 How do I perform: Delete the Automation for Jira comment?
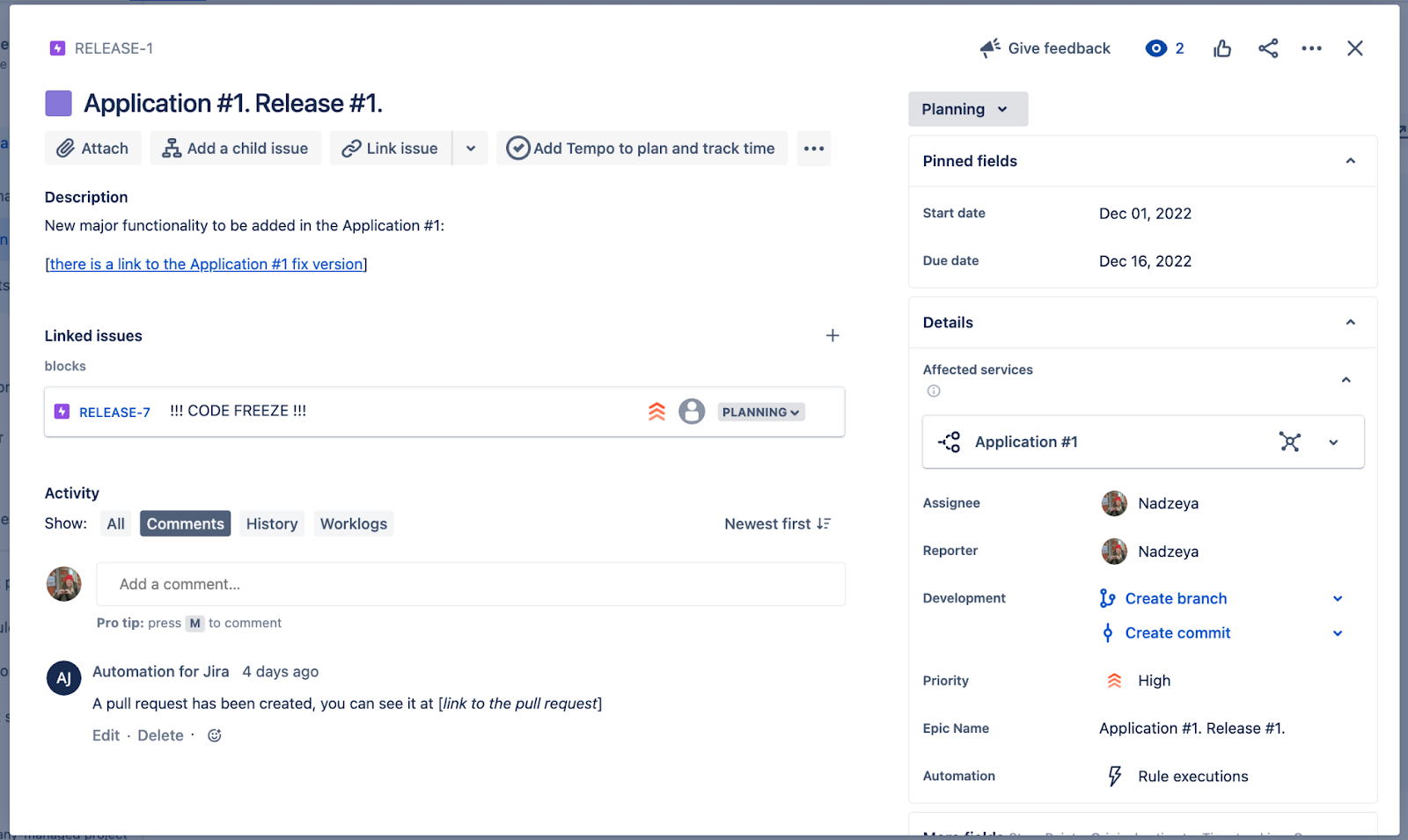coord(160,735)
